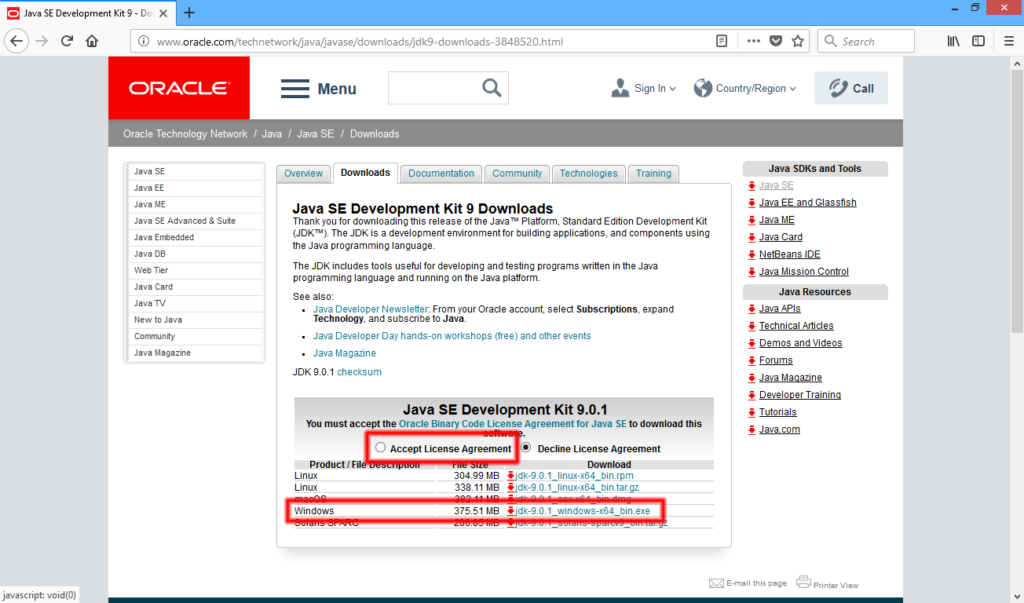The width and height of the screenshot is (1024, 603).
Task: Save page to Pocket icon
Action: [775, 41]
